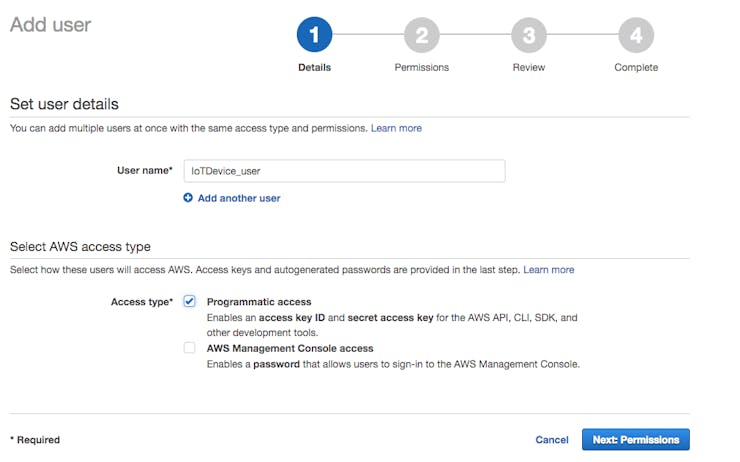Open Learn more link about multiple users
The height and width of the screenshot is (462, 740).
click(396, 128)
